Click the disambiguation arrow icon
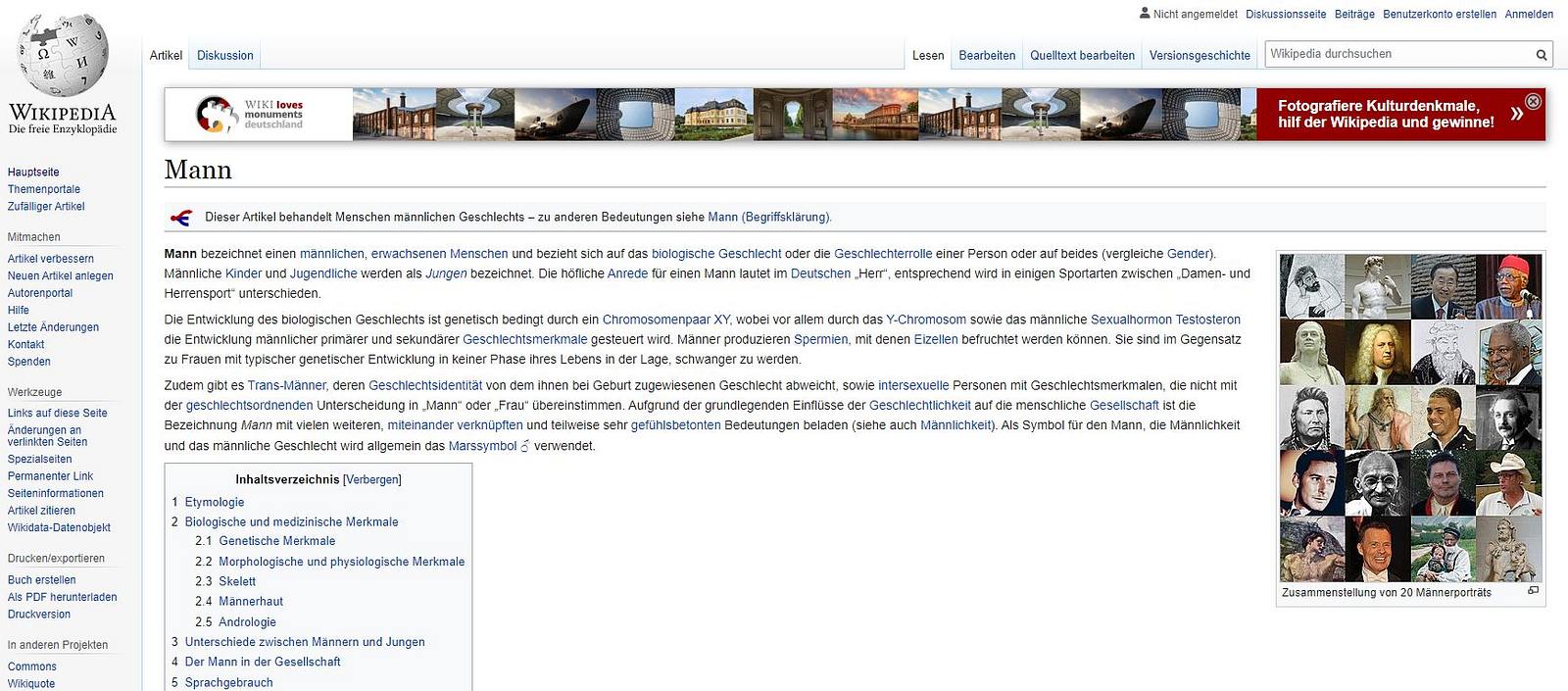 [x=180, y=218]
